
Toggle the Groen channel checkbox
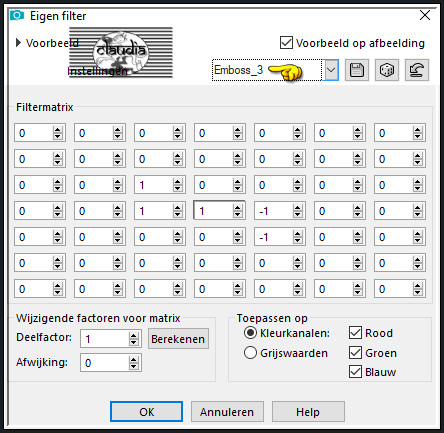(x=355, y=353)
